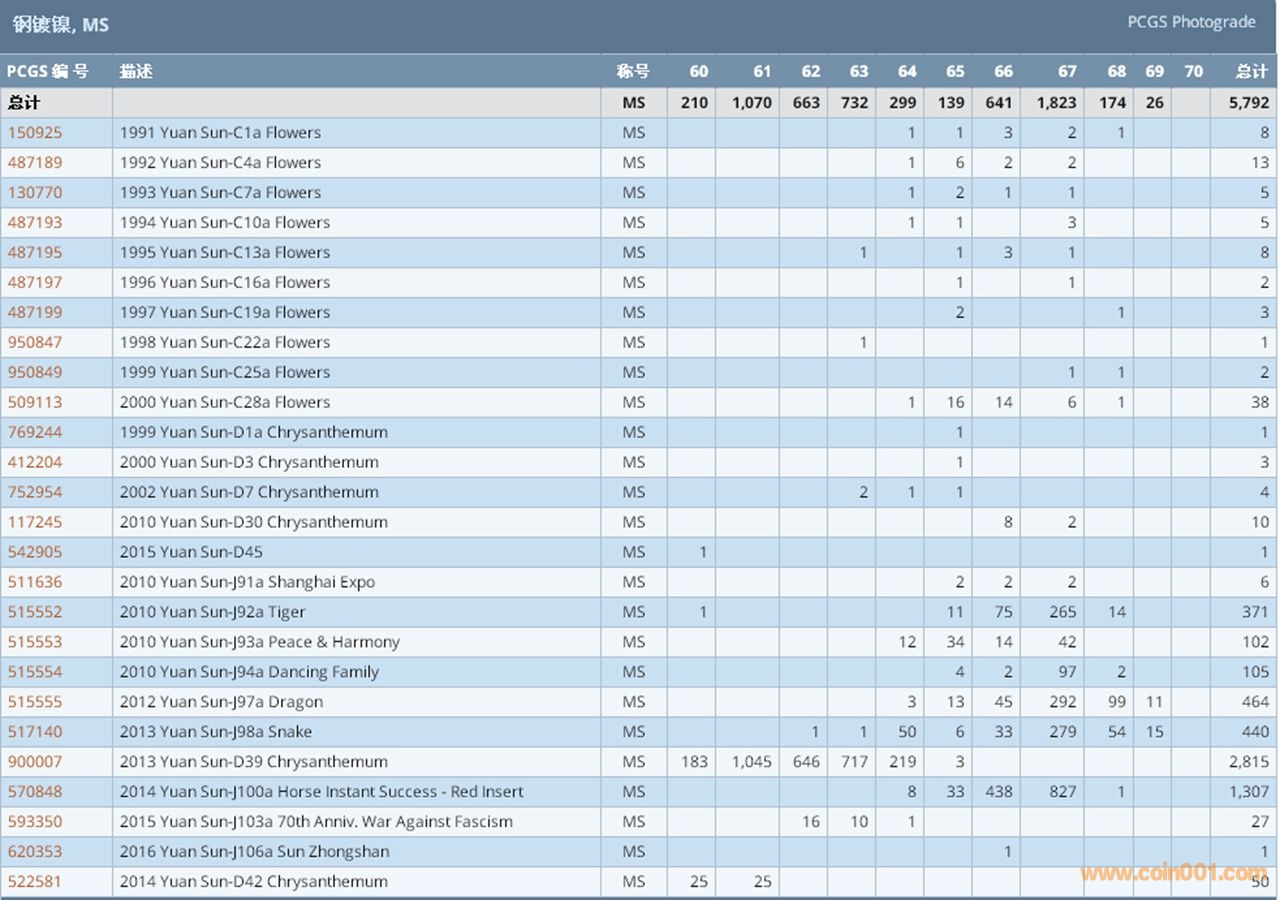Click PCGS number 487189 for 1992 Flowers
This screenshot has height=900, width=1280.
tap(34, 162)
